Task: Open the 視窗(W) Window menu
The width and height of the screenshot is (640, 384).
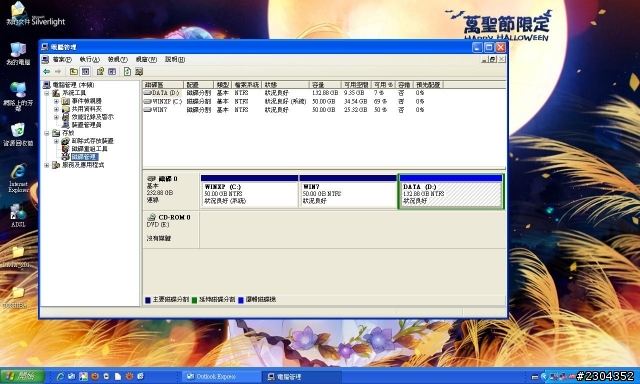Action: pyautogui.click(x=146, y=60)
